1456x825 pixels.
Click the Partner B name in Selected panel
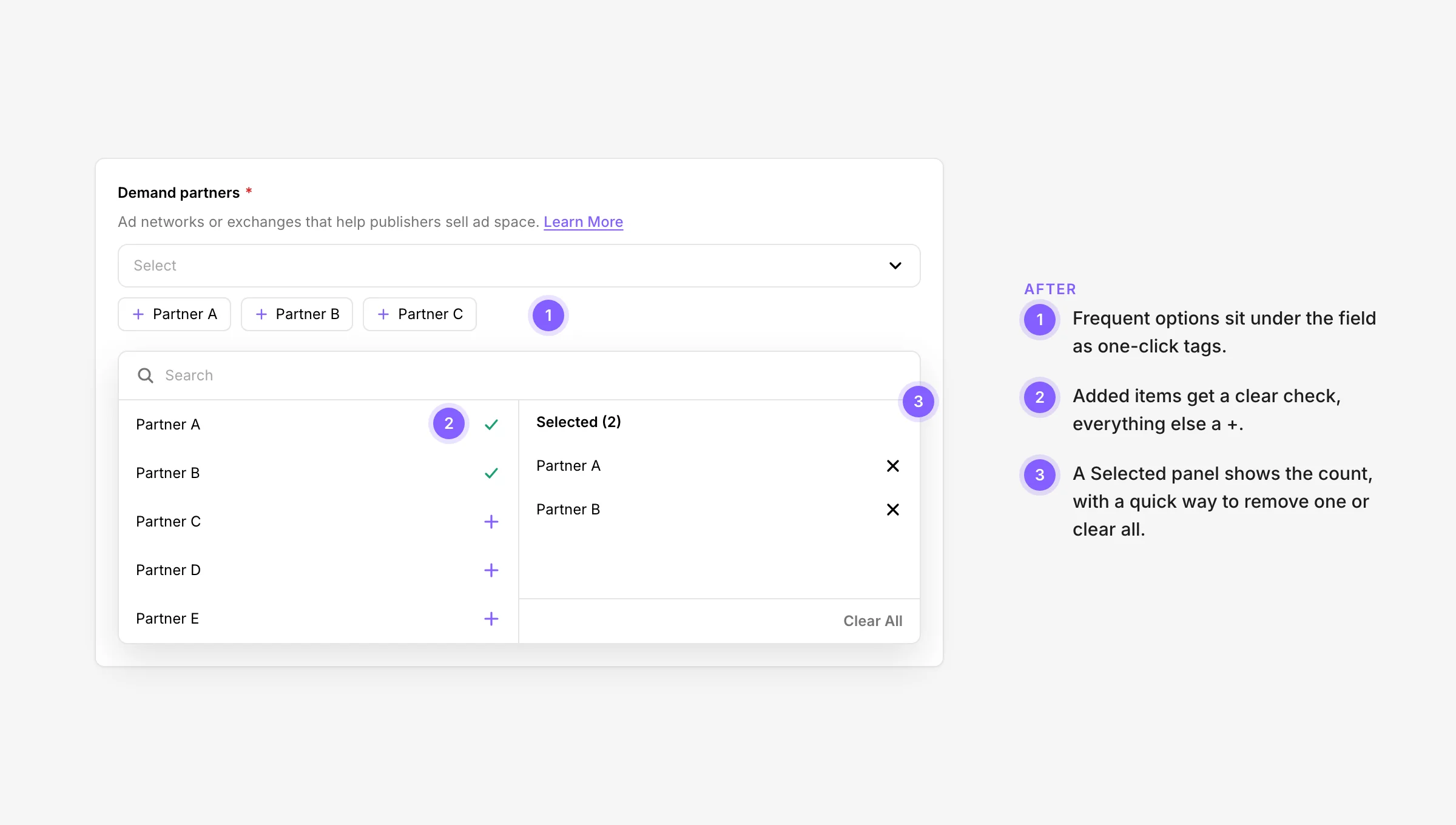[x=568, y=510]
